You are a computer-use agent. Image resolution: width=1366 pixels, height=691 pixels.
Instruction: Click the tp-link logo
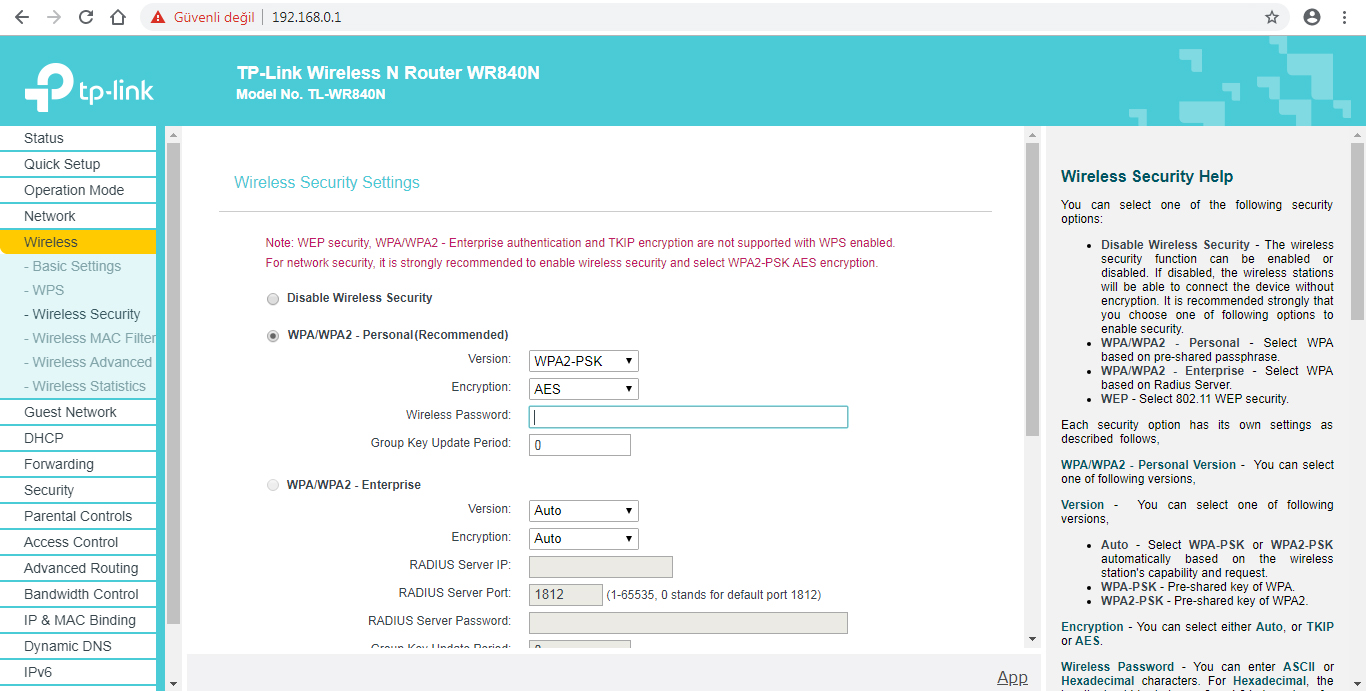pyautogui.click(x=89, y=88)
